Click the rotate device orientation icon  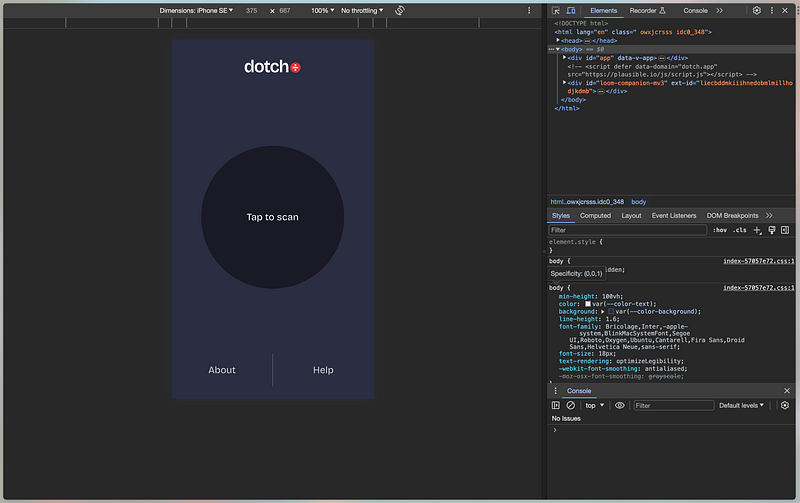point(399,10)
